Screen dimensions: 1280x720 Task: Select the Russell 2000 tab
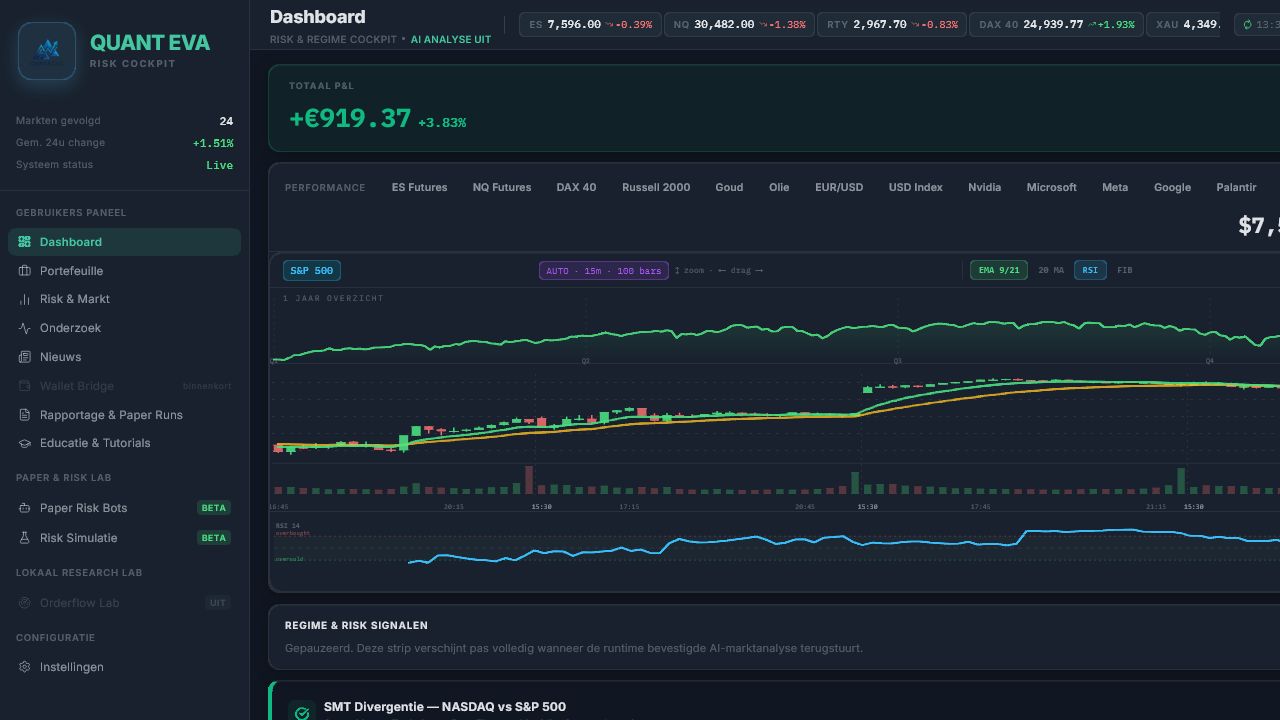[x=656, y=188]
